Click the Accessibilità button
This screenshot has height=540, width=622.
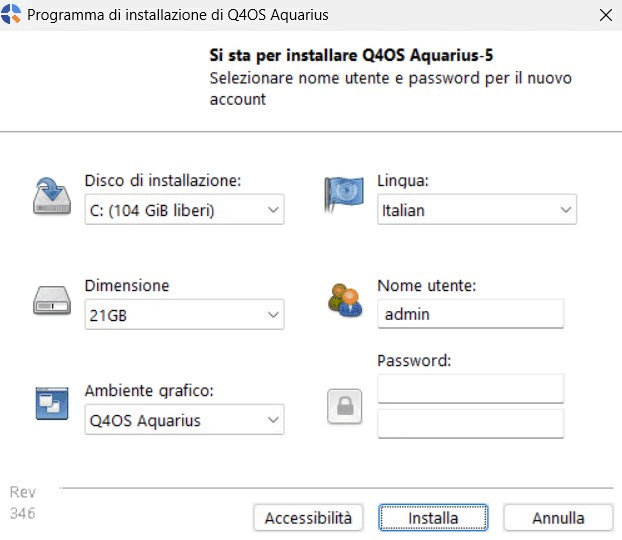pos(308,518)
